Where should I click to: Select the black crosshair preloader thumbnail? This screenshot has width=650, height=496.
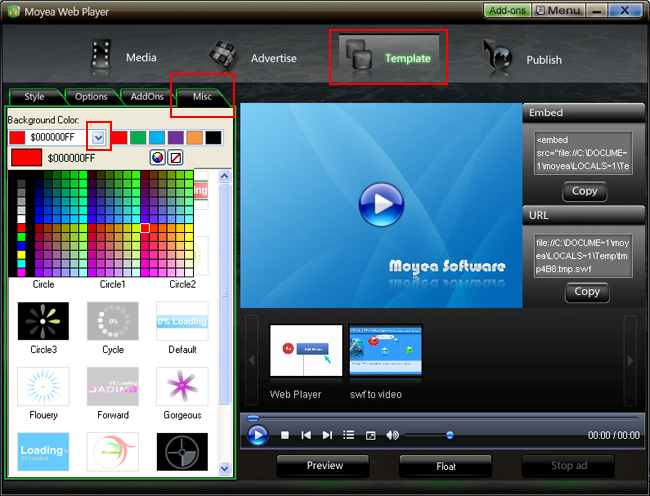[182, 452]
